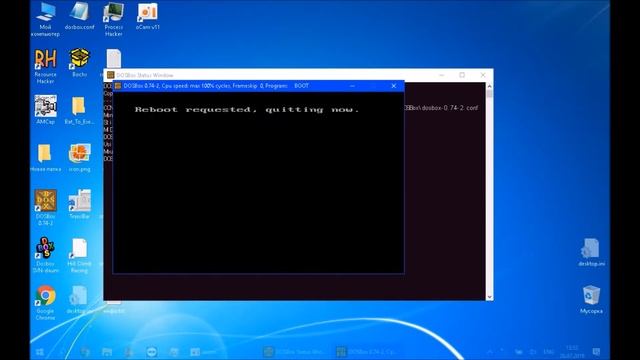
Task: Launch the Bochs shortcut icon
Action: pos(79,63)
